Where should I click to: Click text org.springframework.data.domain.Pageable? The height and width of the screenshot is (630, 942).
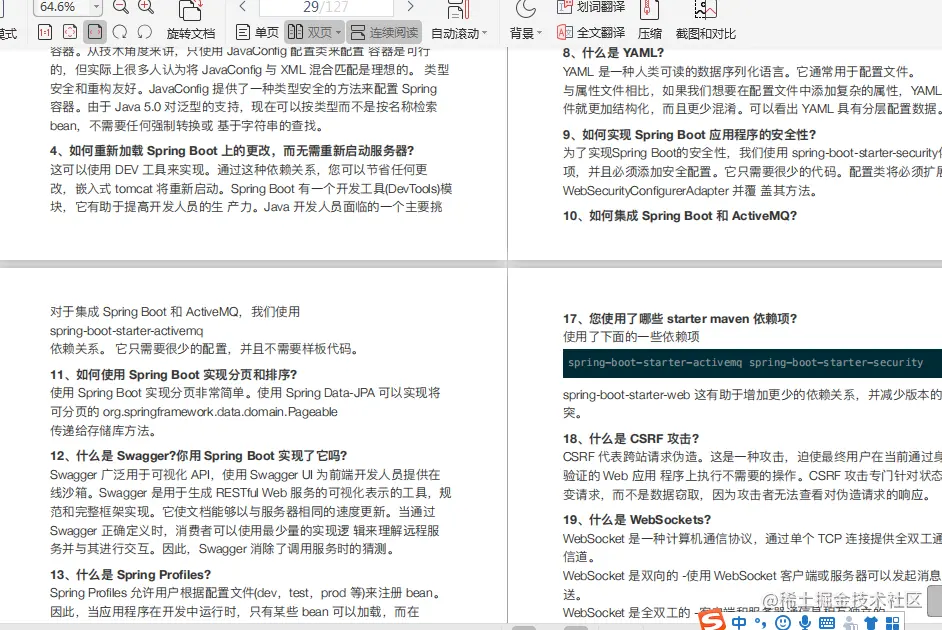pyautogui.click(x=220, y=412)
